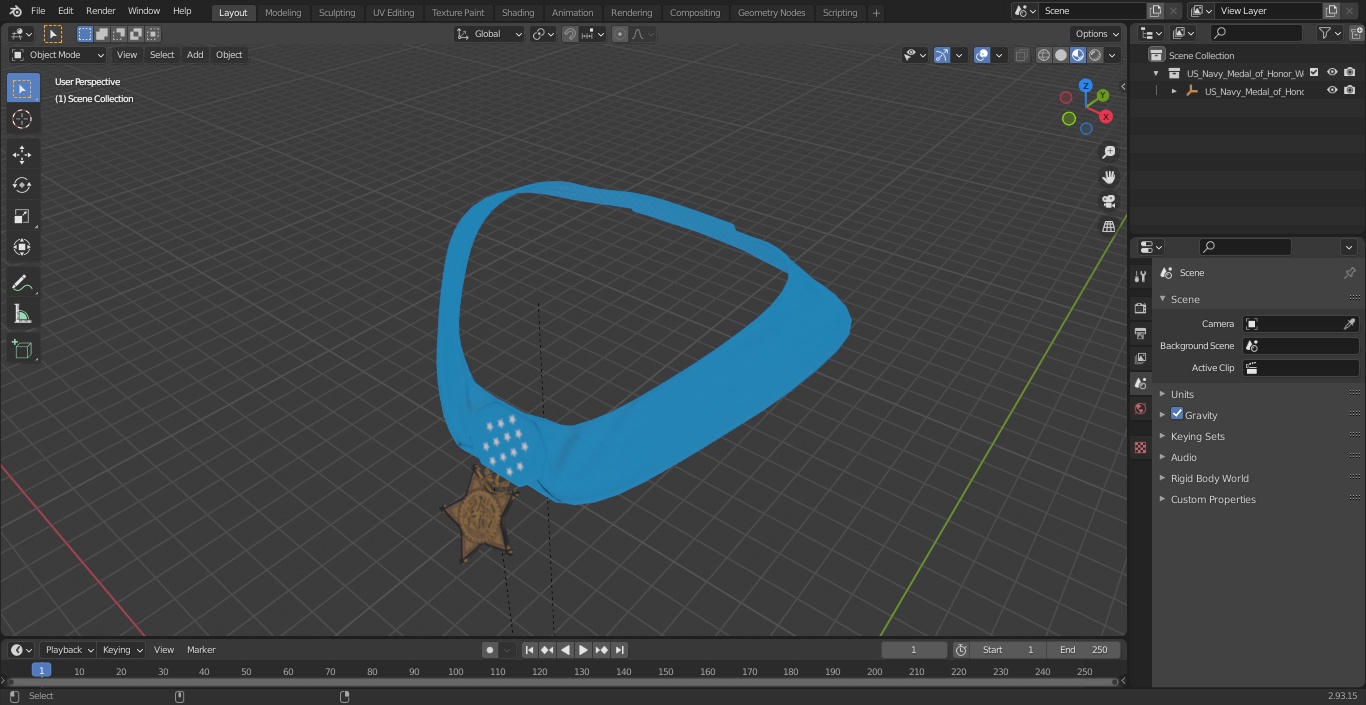Select the Annotate tool
1366x705 pixels.
pyautogui.click(x=22, y=283)
